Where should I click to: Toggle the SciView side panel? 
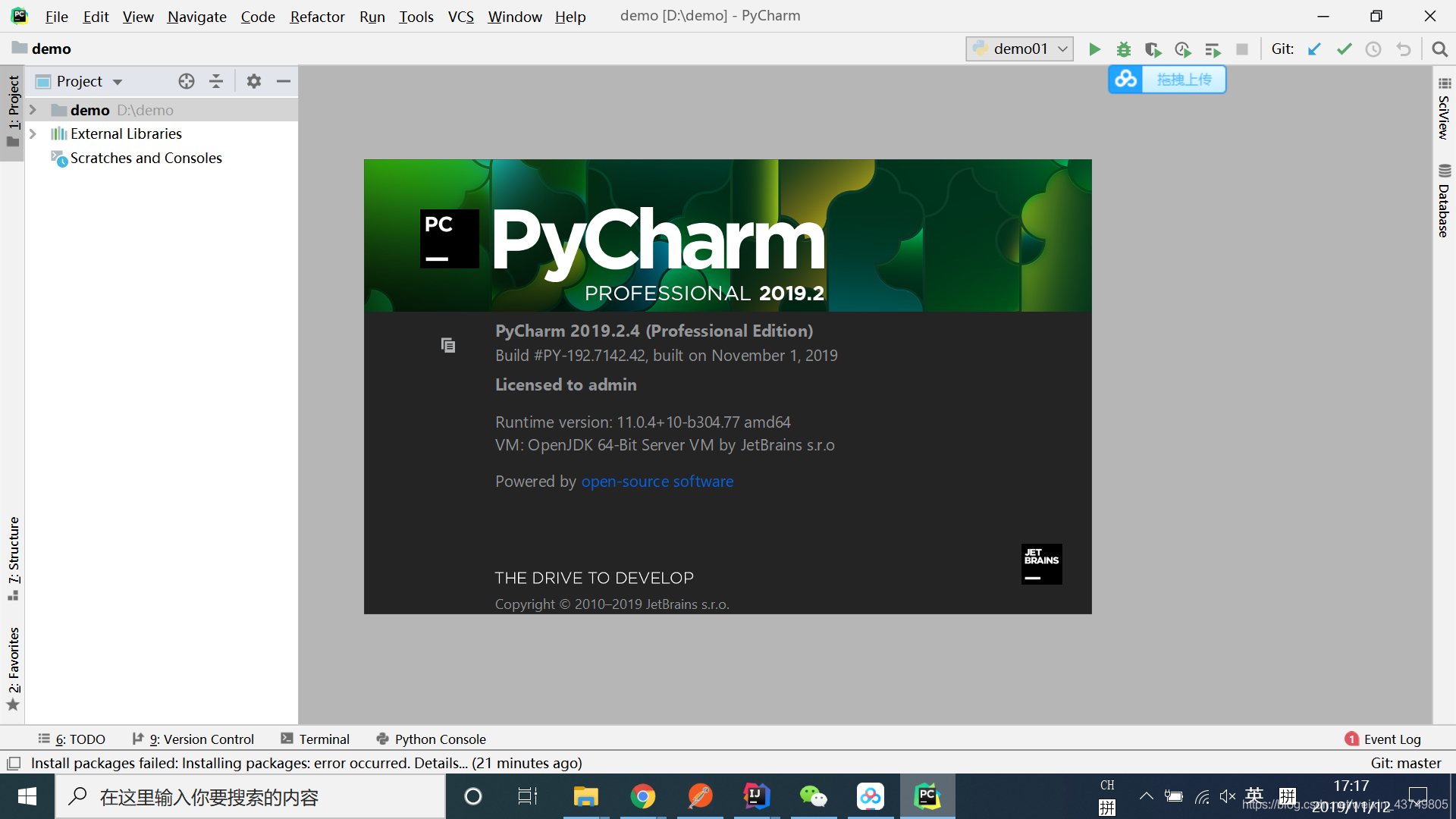click(x=1444, y=108)
